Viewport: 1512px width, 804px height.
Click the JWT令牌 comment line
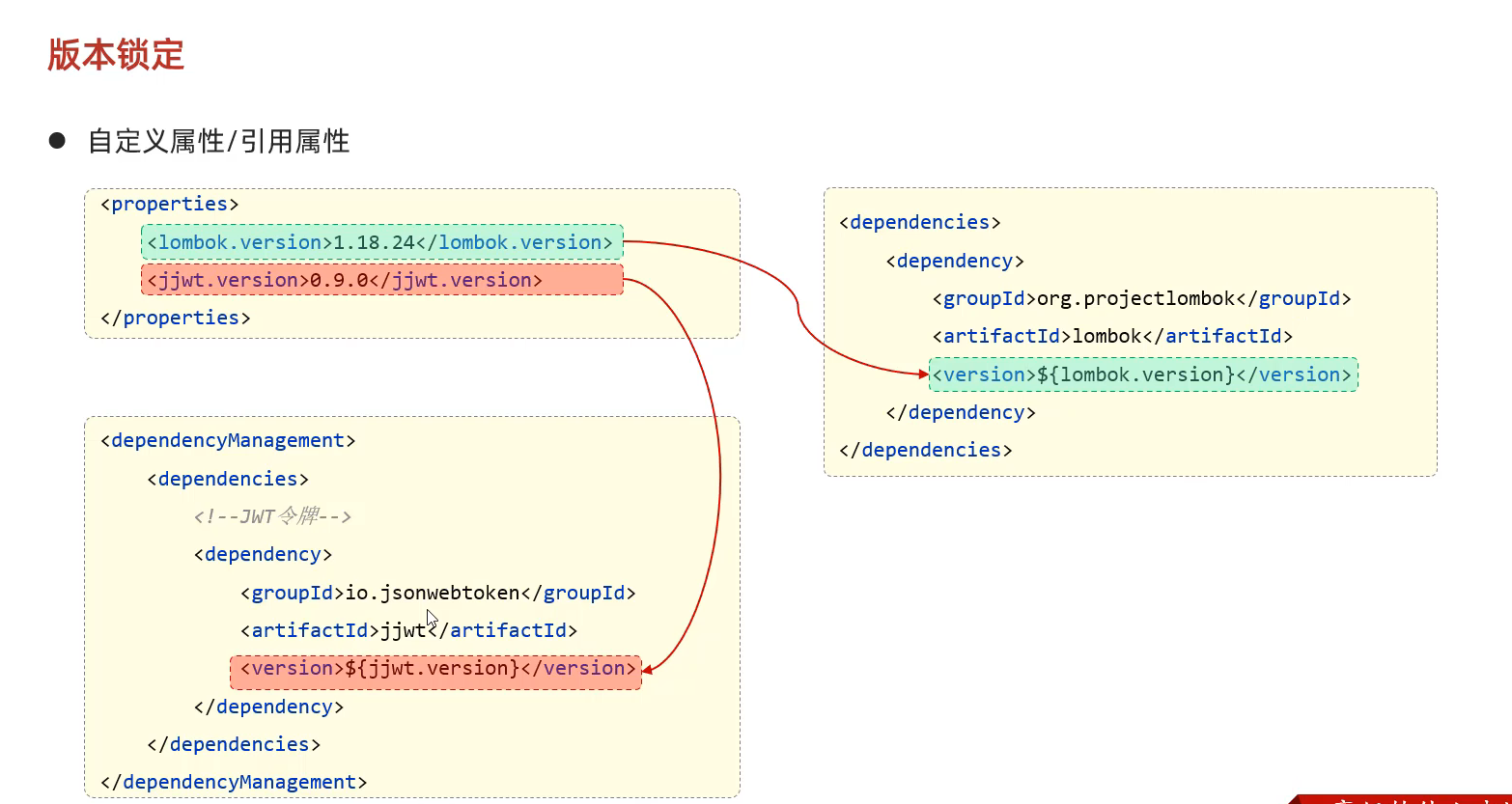click(272, 516)
